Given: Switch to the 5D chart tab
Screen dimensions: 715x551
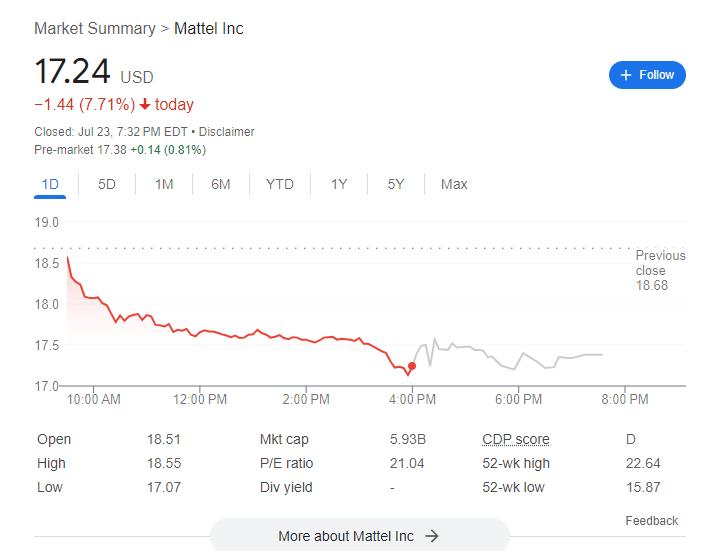Looking at the screenshot, I should click(x=107, y=184).
